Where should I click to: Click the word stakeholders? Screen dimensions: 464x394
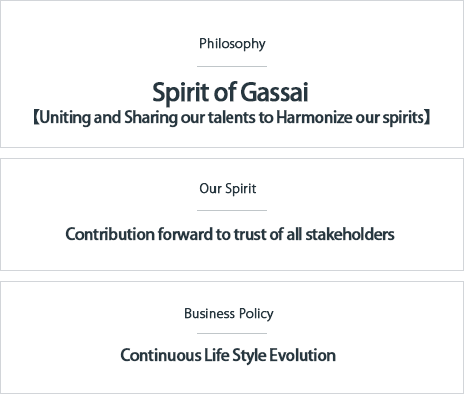tap(350, 234)
